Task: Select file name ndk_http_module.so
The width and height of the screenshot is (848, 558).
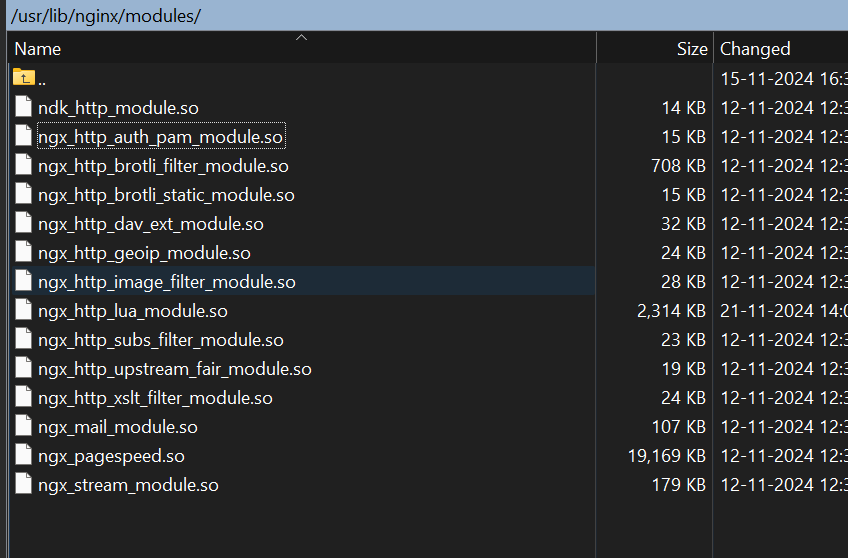Action: (x=118, y=108)
